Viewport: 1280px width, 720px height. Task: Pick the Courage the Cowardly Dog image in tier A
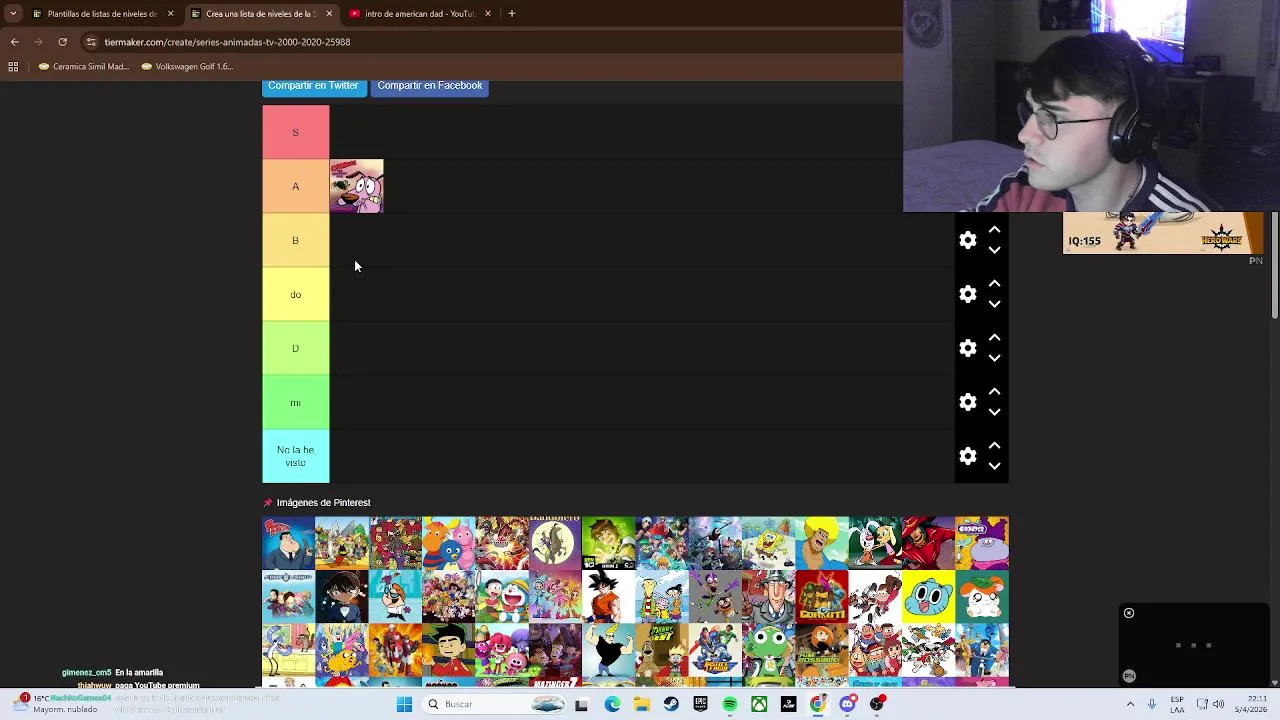click(x=357, y=186)
